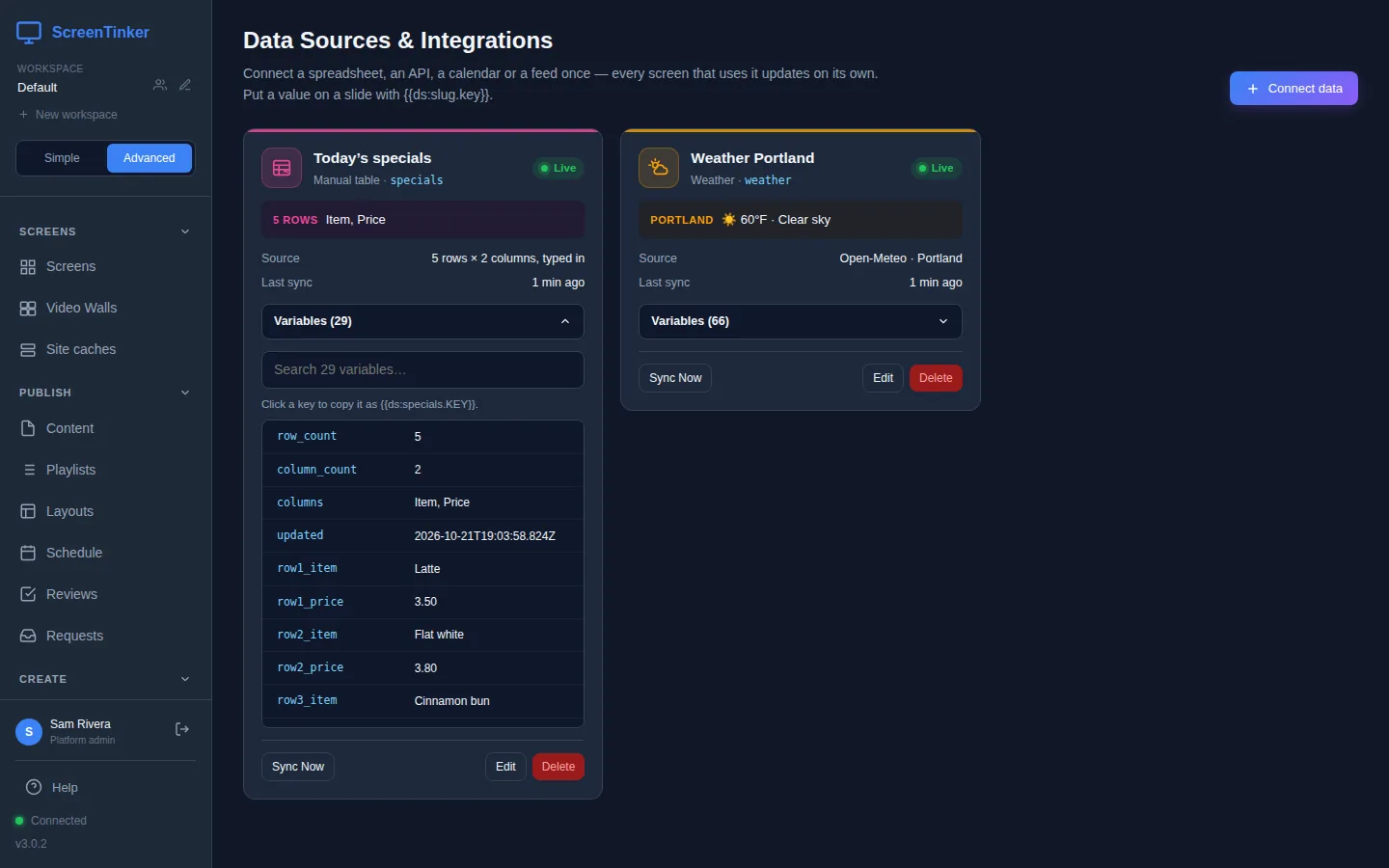This screenshot has width=1389, height=868.
Task: Copy the updated variable key
Action: (300, 535)
